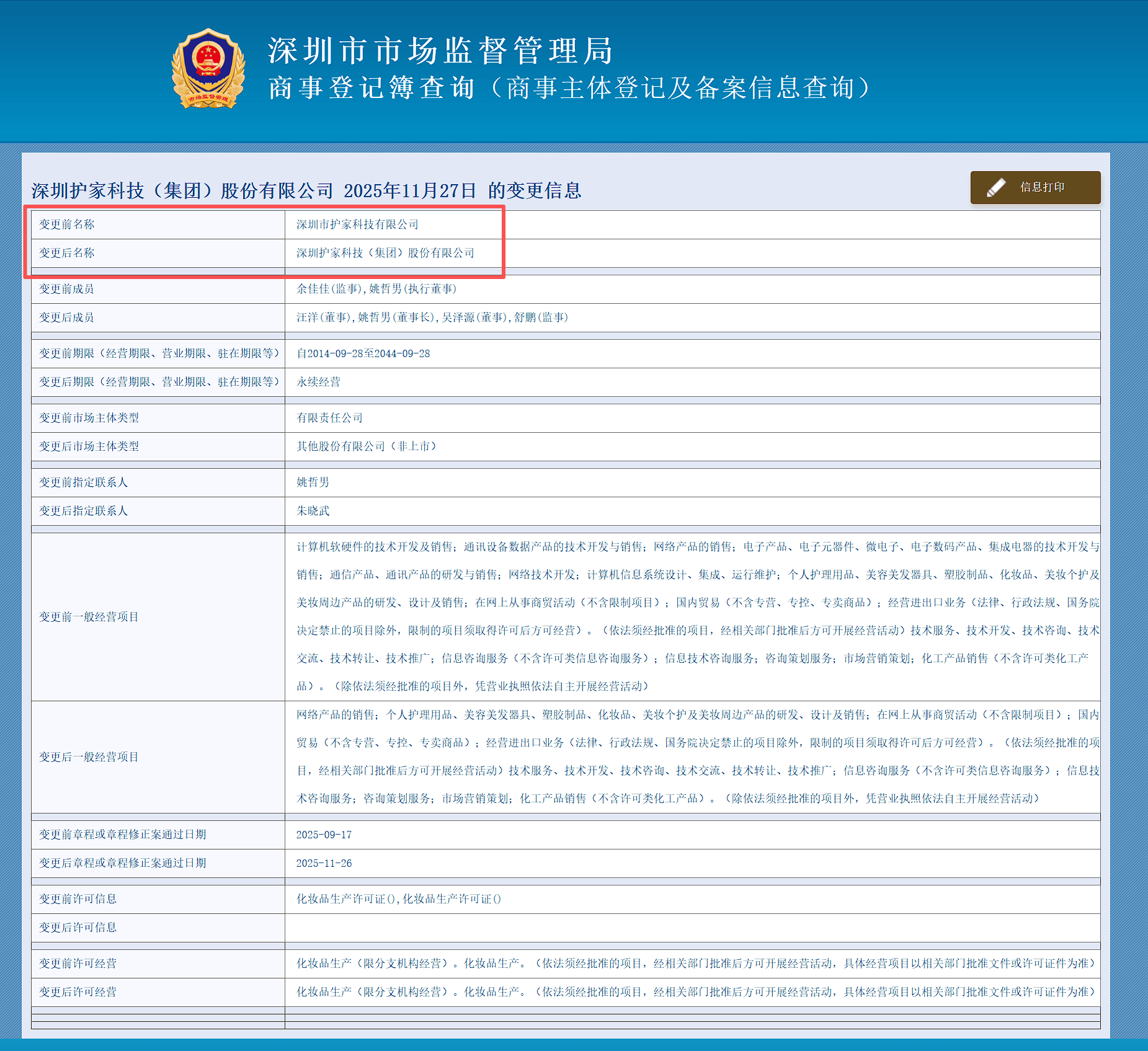The width and height of the screenshot is (1148, 1051).
Task: Click the 变更后一般经营项目 label cell
Action: click(89, 757)
